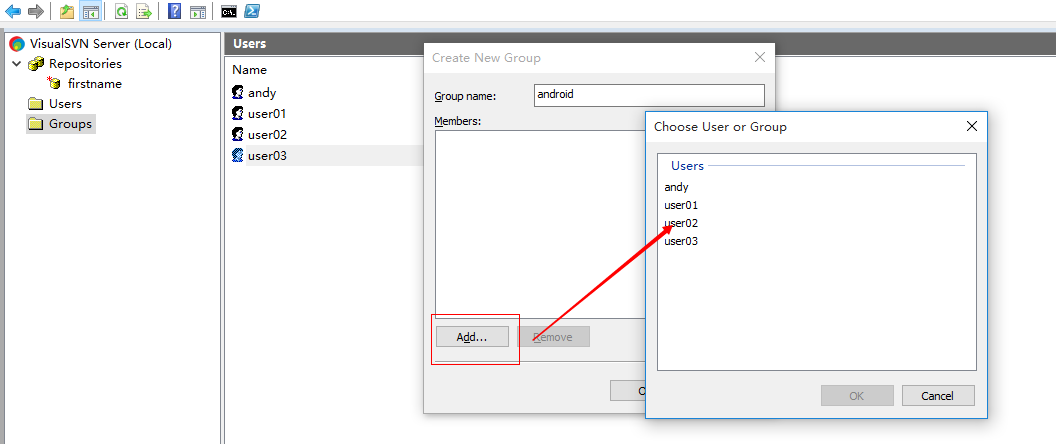The width and height of the screenshot is (1056, 444).
Task: Click the andy user icon in list
Action: 238,92
